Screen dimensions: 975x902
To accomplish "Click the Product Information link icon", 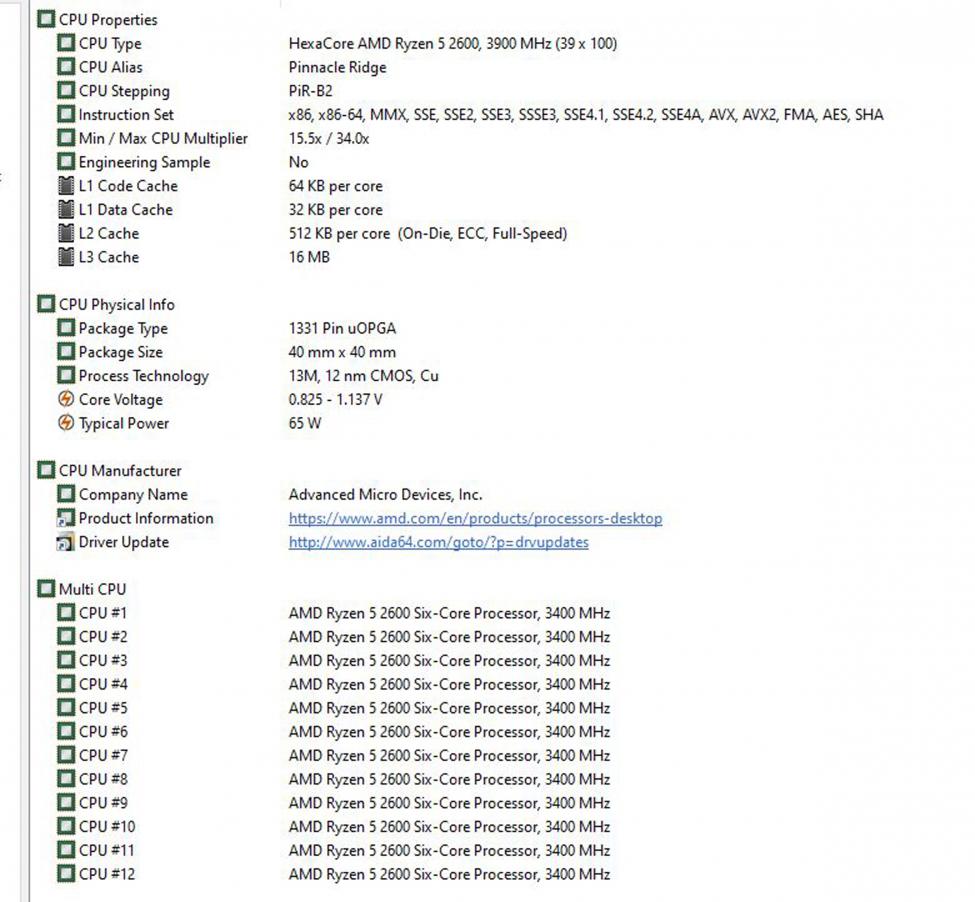I will (66, 518).
